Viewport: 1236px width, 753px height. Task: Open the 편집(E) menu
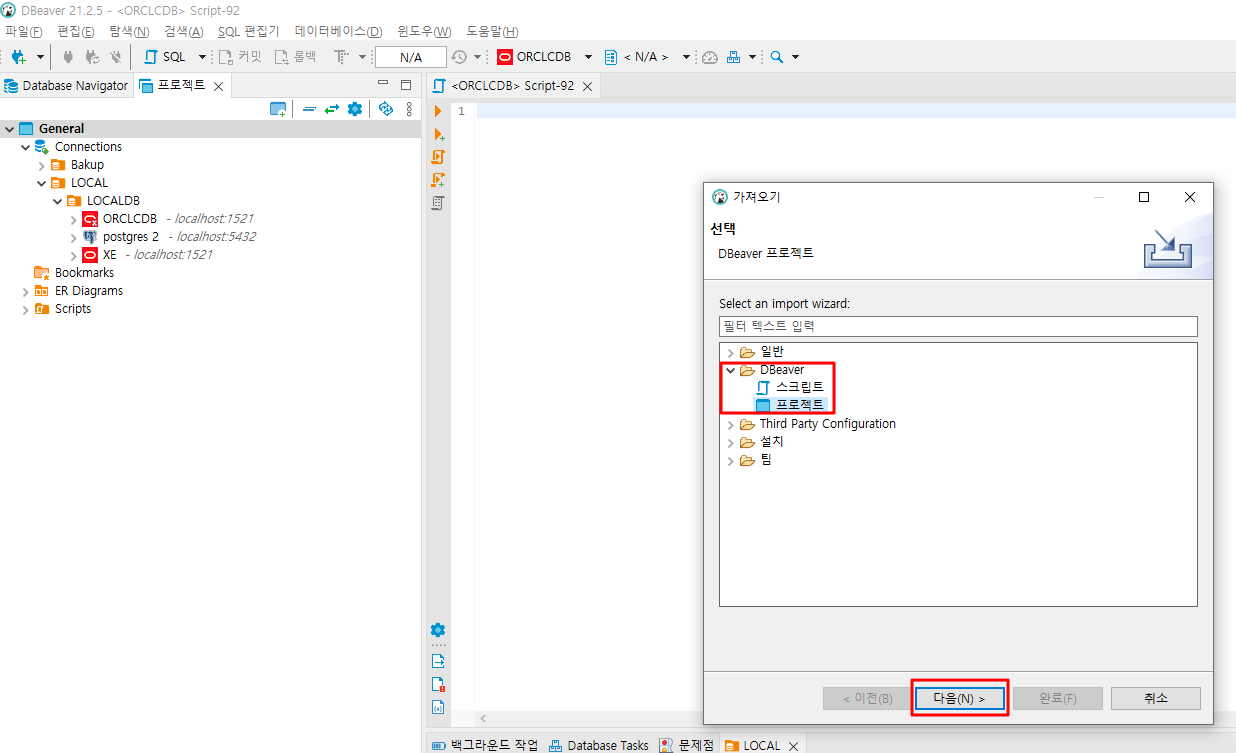coord(76,31)
